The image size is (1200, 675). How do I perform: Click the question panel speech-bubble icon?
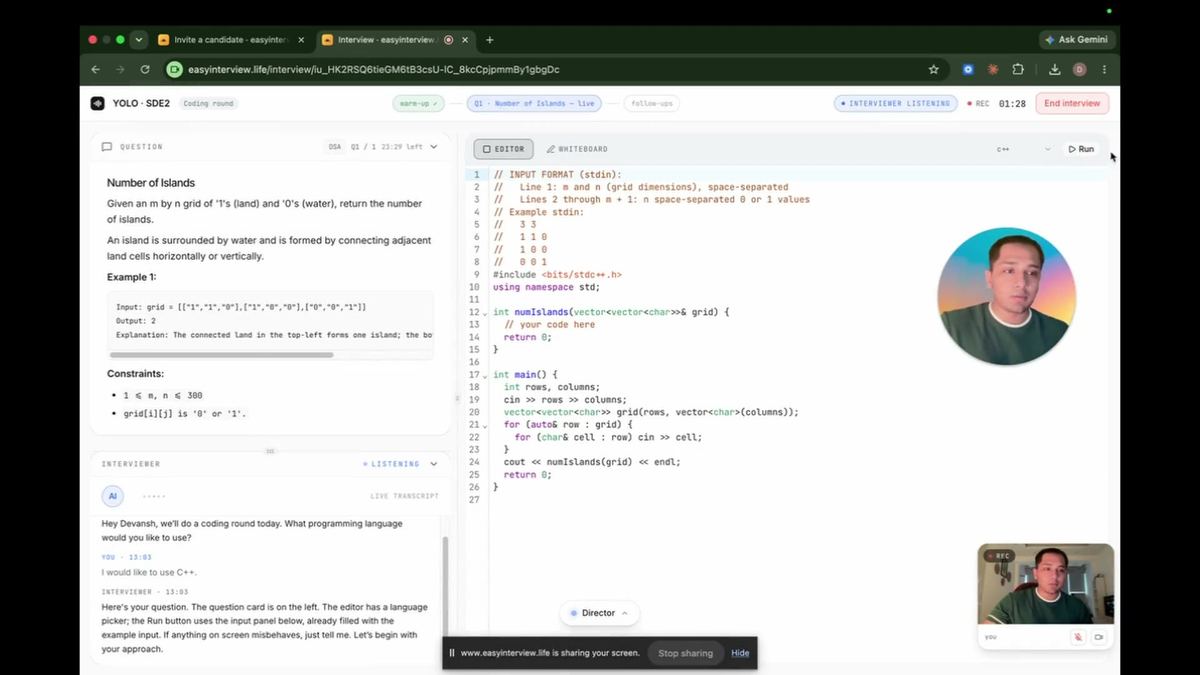107,147
